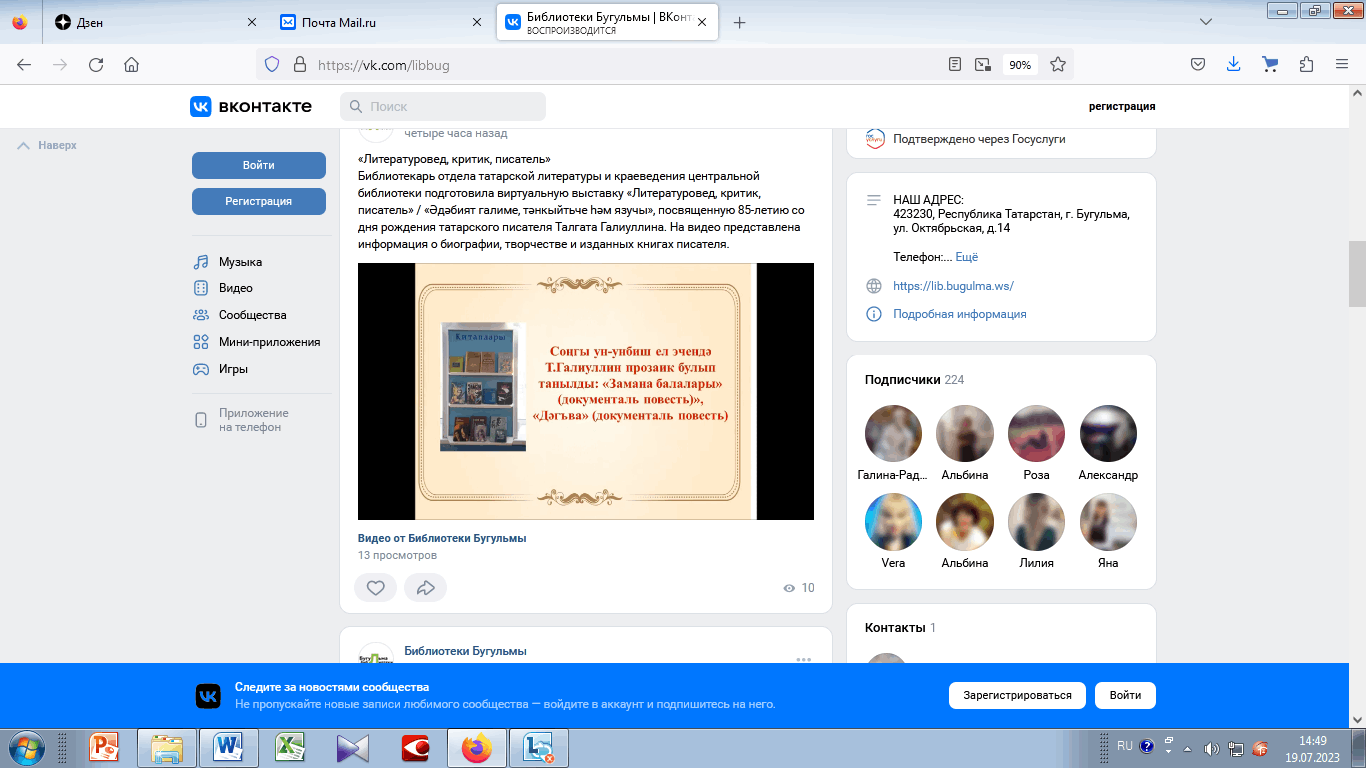Open Windows Start menu
This screenshot has width=1366, height=768.
24,747
